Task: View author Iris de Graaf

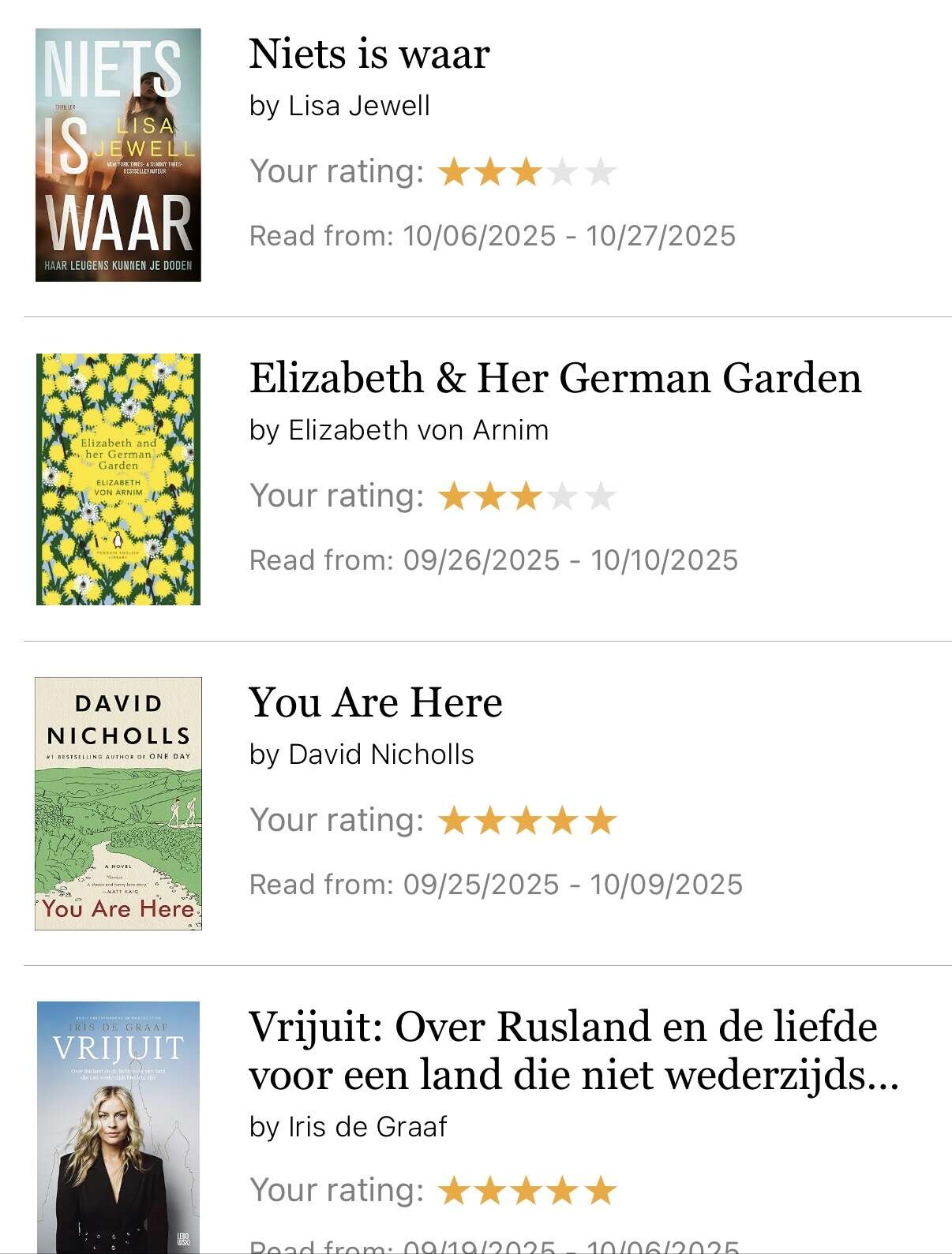Action: point(368,1126)
